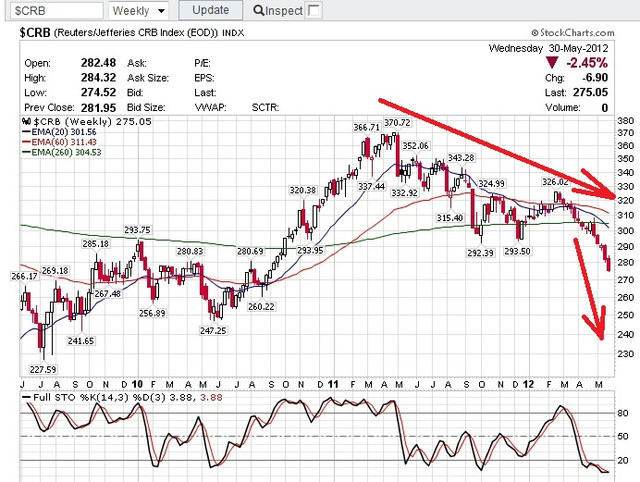Click the Last value 275.05
The width and height of the screenshot is (640, 482).
590,92
